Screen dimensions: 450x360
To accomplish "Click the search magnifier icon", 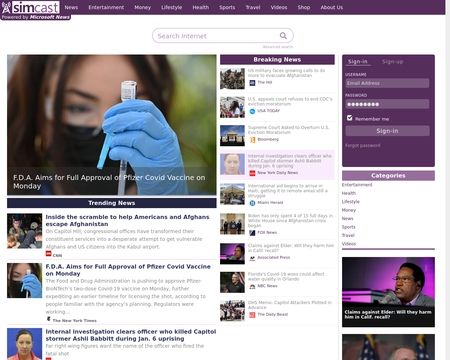I will click(283, 36).
